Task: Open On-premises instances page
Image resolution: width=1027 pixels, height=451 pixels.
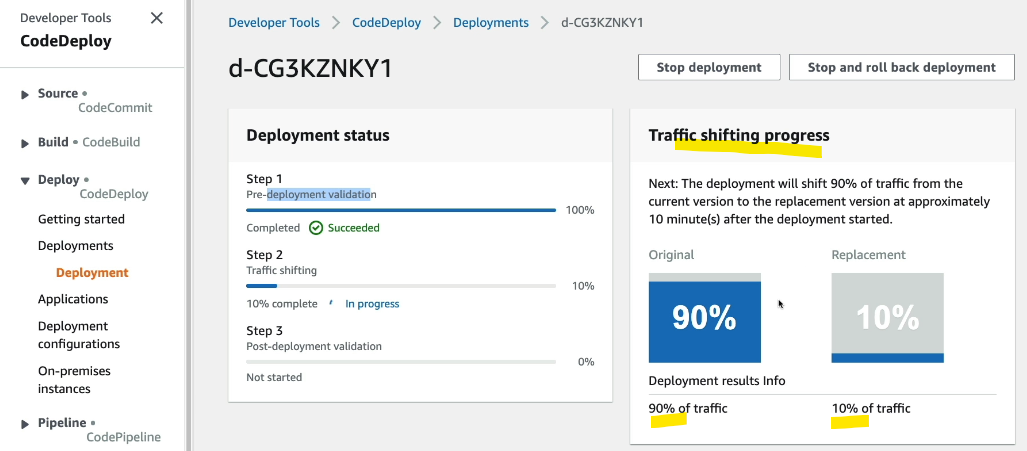Action: pyautogui.click(x=74, y=380)
